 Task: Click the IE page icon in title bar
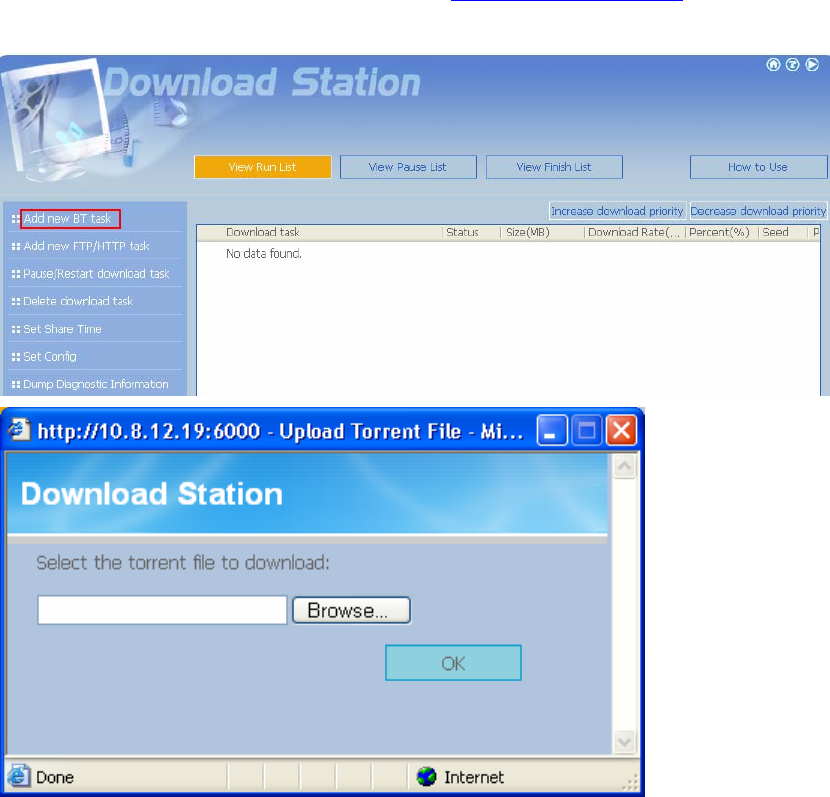pyautogui.click(x=20, y=430)
